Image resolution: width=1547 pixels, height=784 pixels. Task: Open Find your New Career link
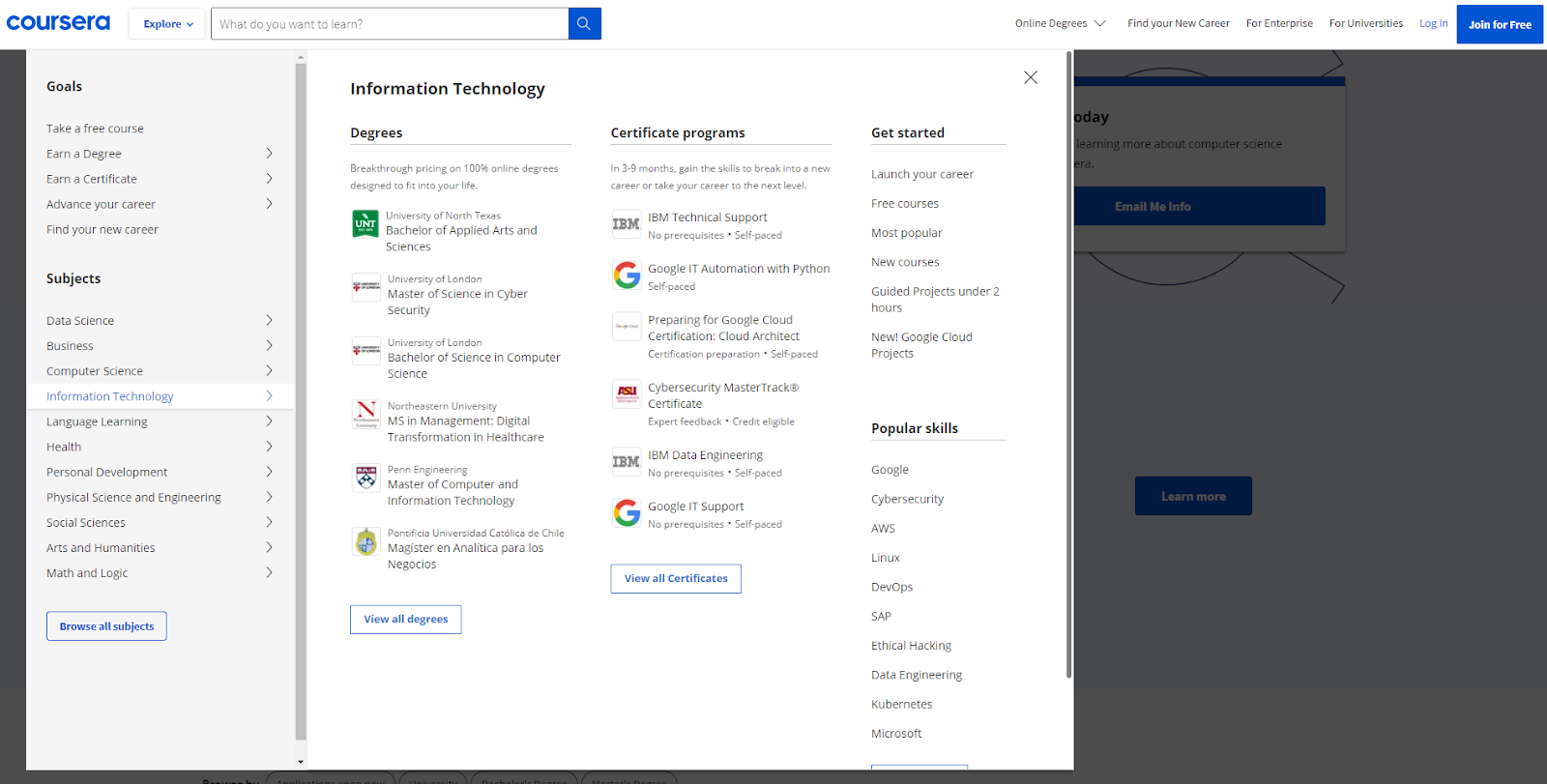[1179, 23]
